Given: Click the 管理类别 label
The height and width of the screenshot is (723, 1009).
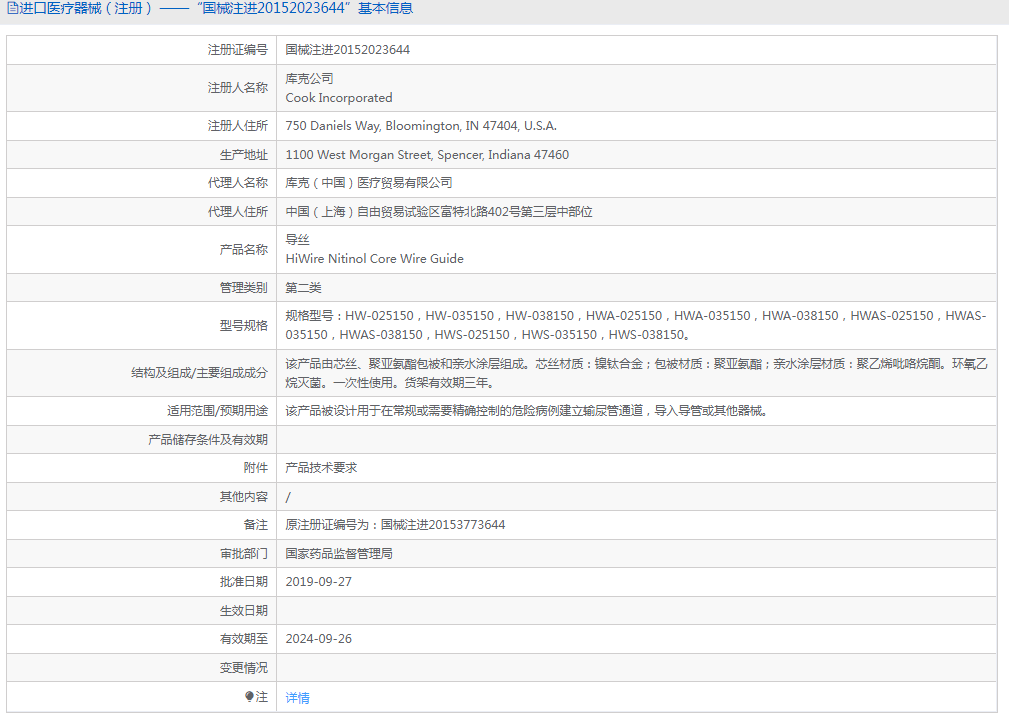Looking at the screenshot, I should 243,288.
